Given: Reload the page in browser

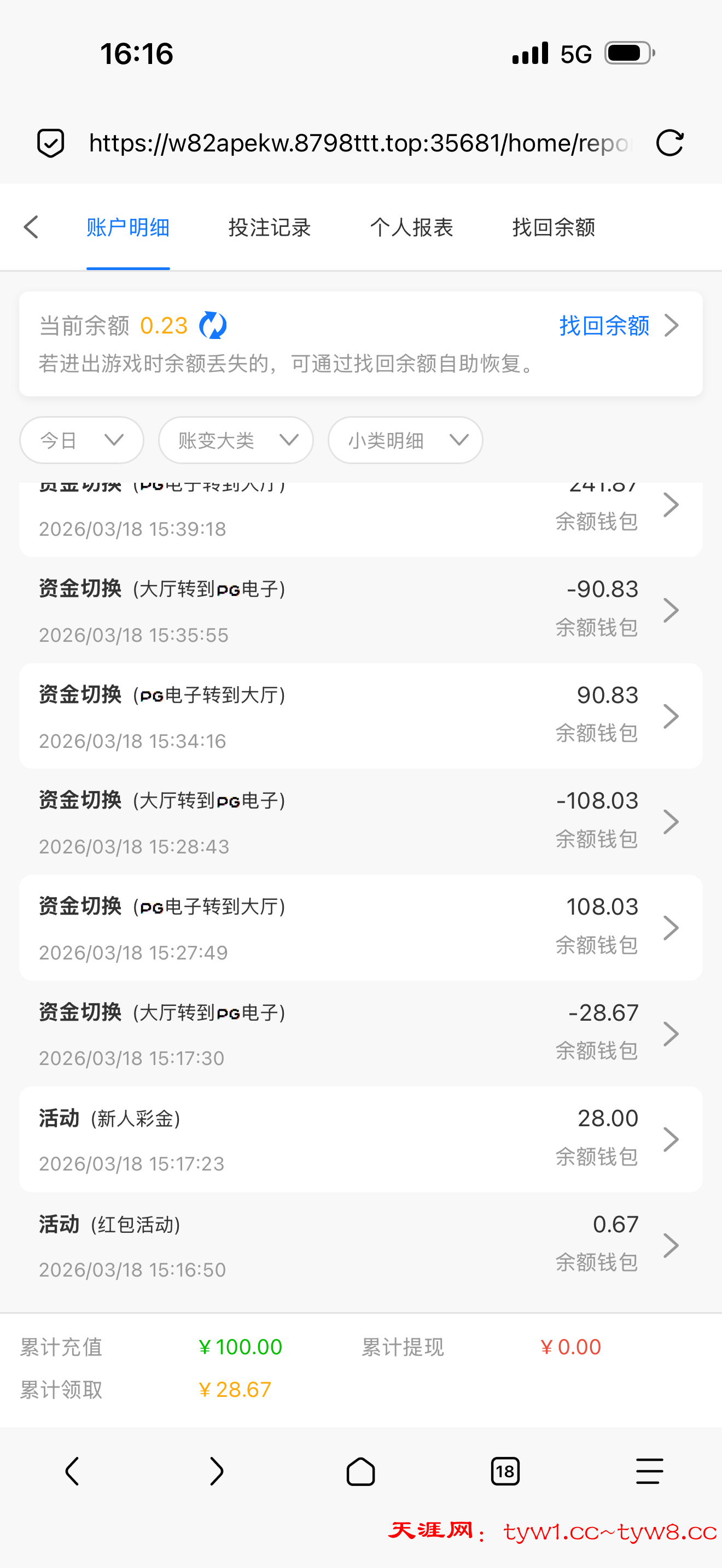Looking at the screenshot, I should 669,143.
